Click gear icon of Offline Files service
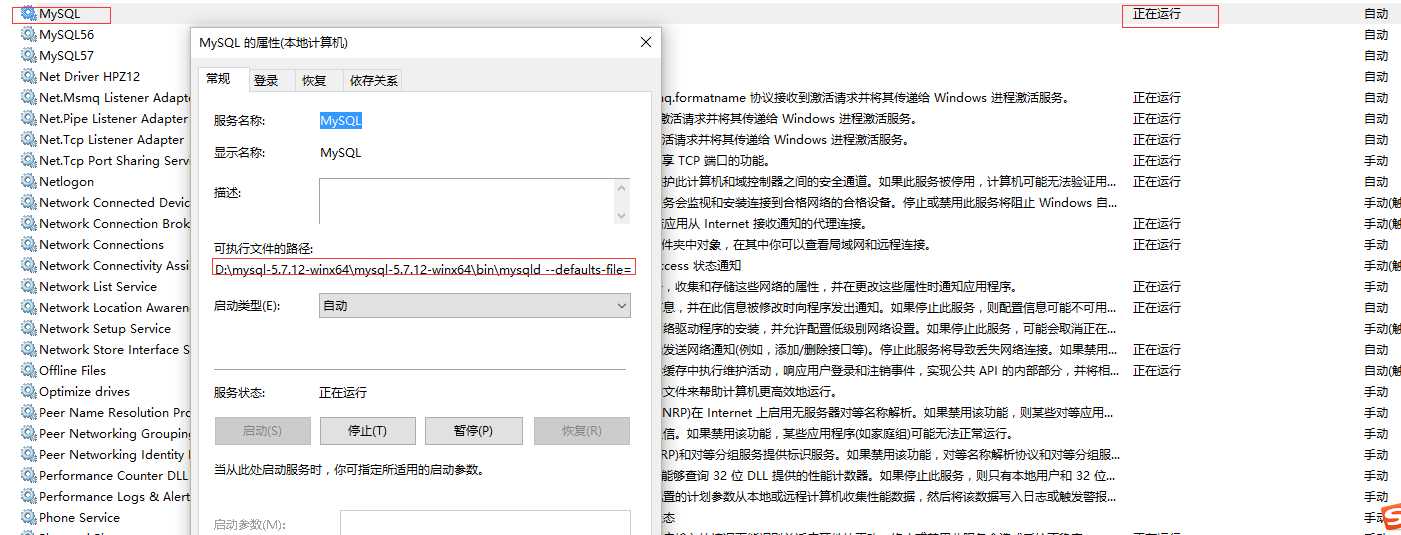Viewport: 1401px width, 535px height. [28, 371]
